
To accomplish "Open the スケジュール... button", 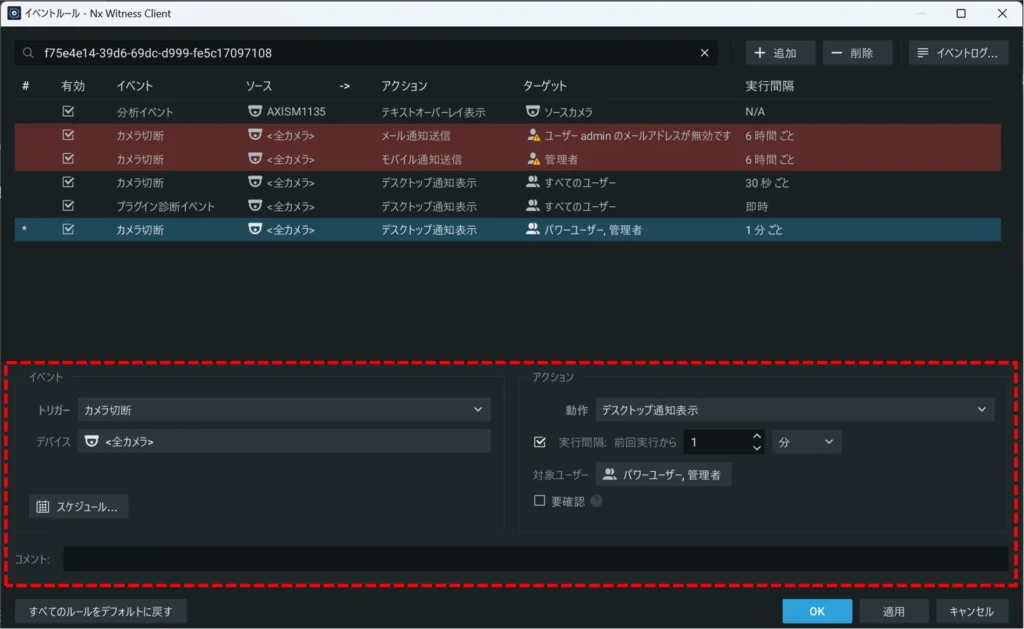I will point(78,507).
